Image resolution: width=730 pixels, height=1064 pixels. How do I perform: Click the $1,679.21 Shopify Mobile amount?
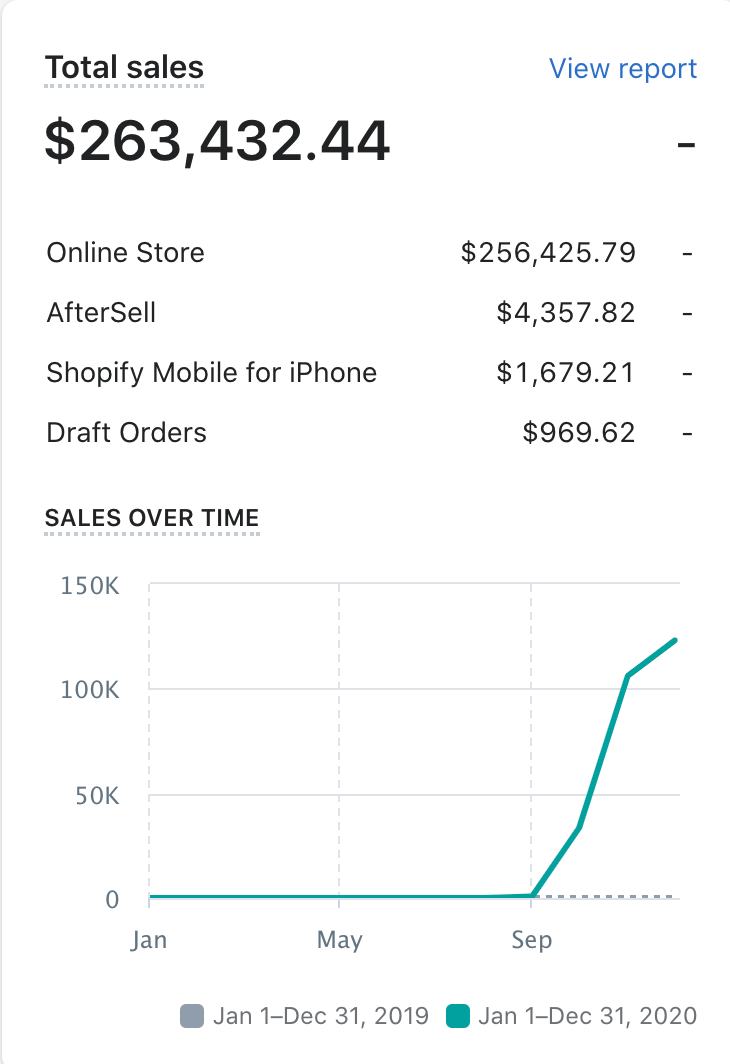click(565, 373)
